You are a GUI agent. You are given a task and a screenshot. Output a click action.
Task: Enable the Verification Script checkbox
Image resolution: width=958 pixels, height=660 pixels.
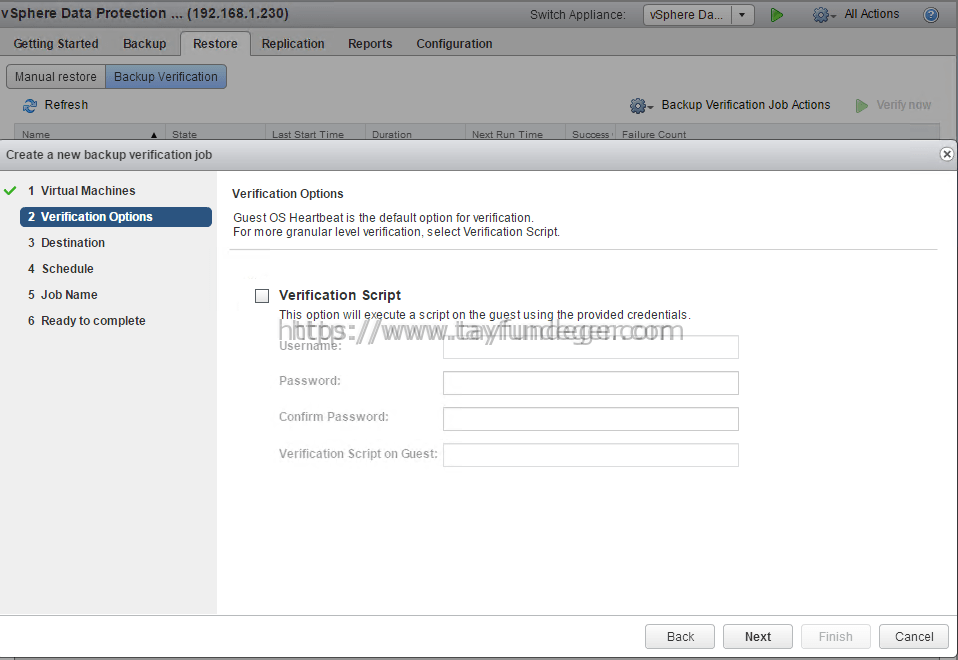click(261, 296)
